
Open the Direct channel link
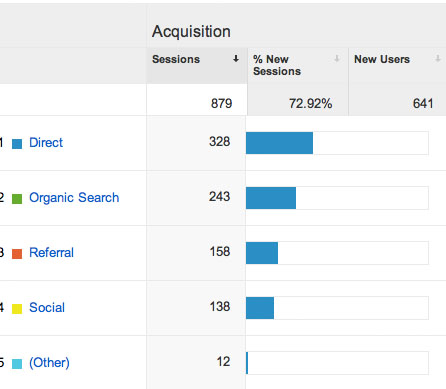click(46, 143)
